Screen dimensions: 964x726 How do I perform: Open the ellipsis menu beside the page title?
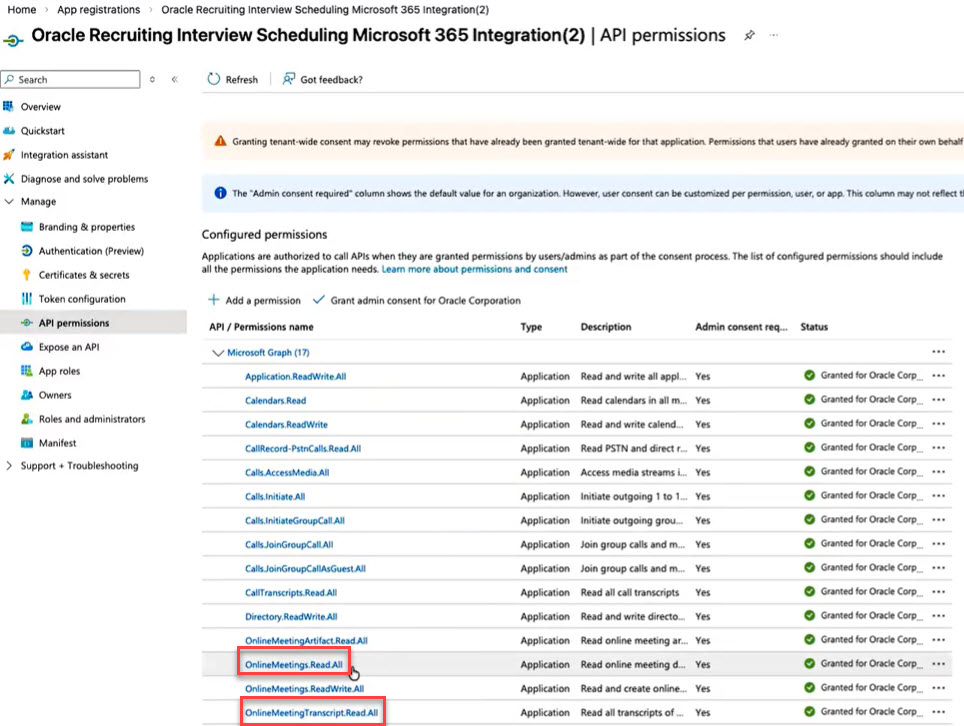coord(773,35)
